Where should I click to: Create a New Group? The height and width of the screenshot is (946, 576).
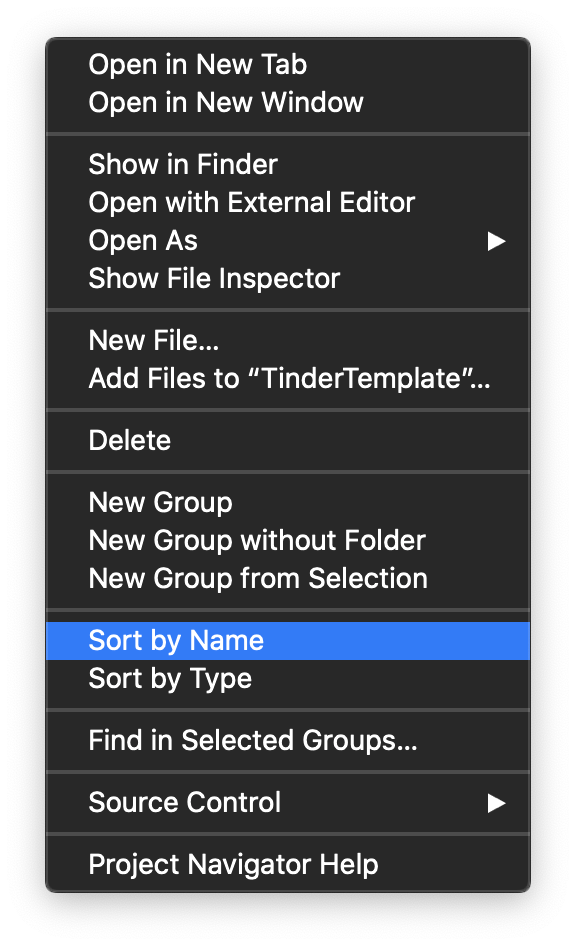point(288,502)
